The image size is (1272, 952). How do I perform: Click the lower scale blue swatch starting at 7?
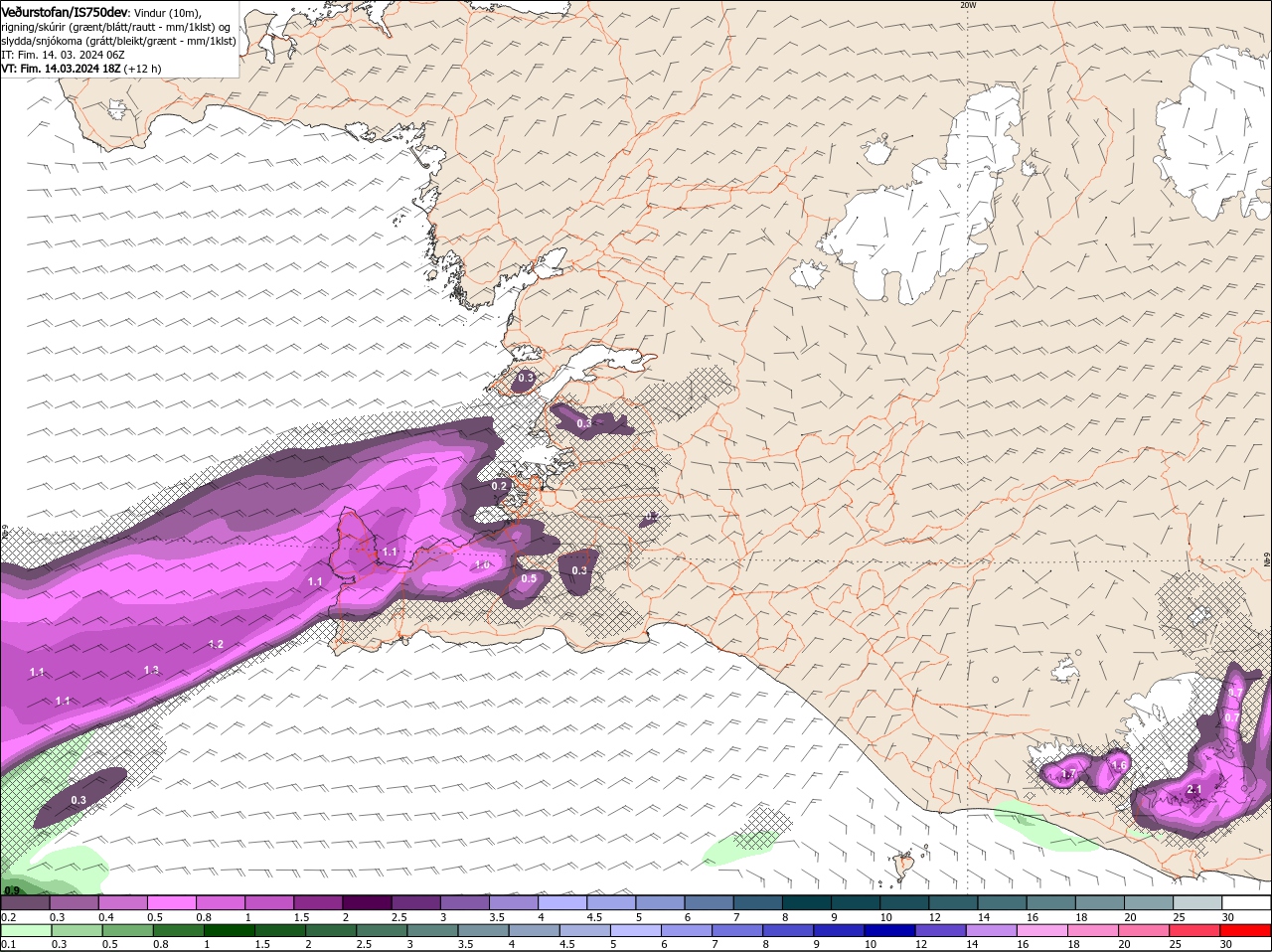pos(736,930)
